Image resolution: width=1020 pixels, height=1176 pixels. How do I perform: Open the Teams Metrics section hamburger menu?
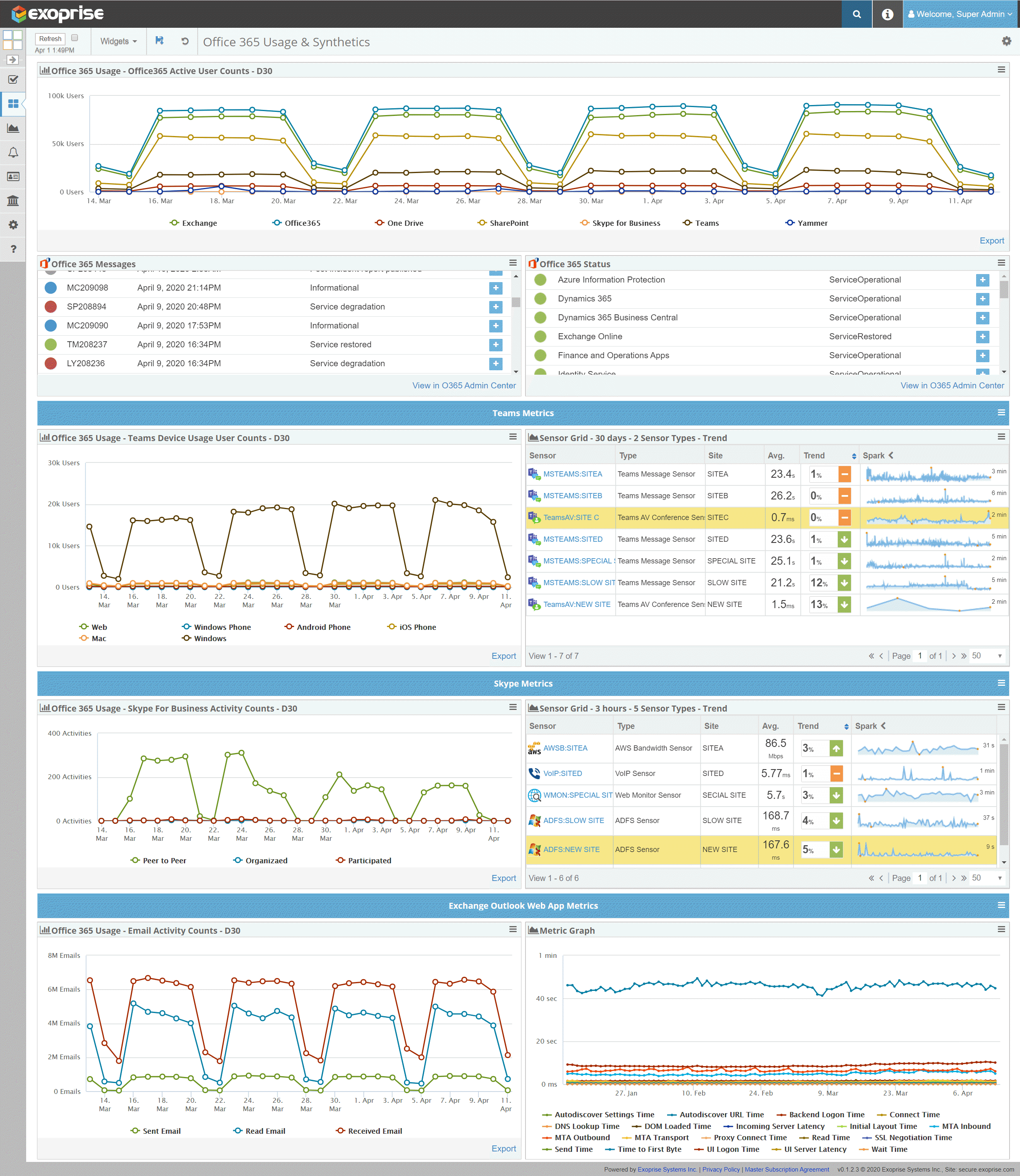pyautogui.click(x=1001, y=413)
